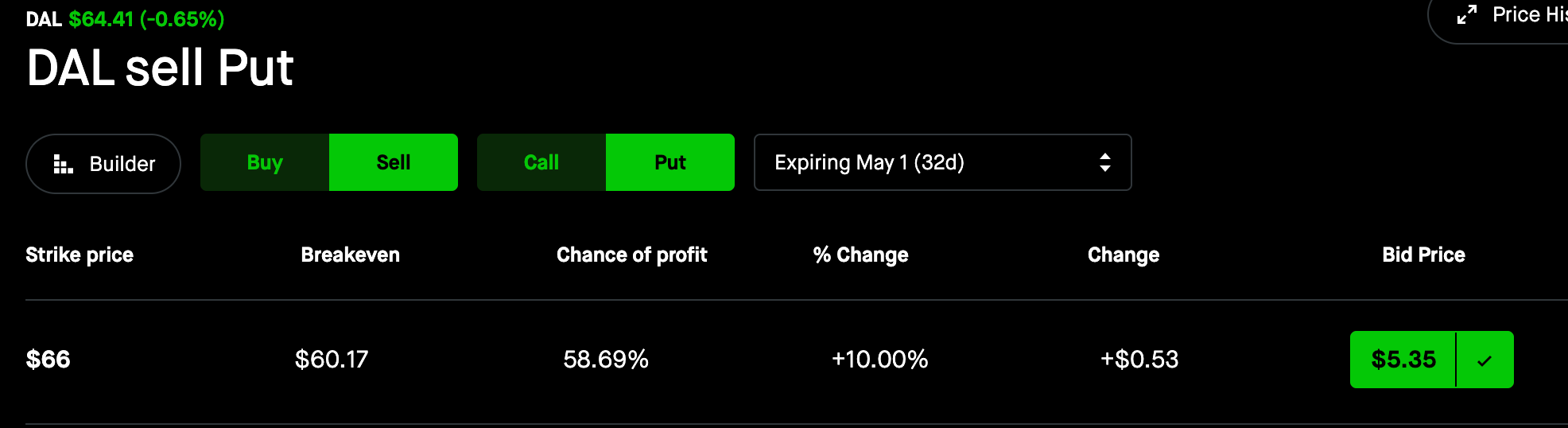The width and height of the screenshot is (1568, 428).
Task: Click the Breakeven column header
Action: click(350, 255)
